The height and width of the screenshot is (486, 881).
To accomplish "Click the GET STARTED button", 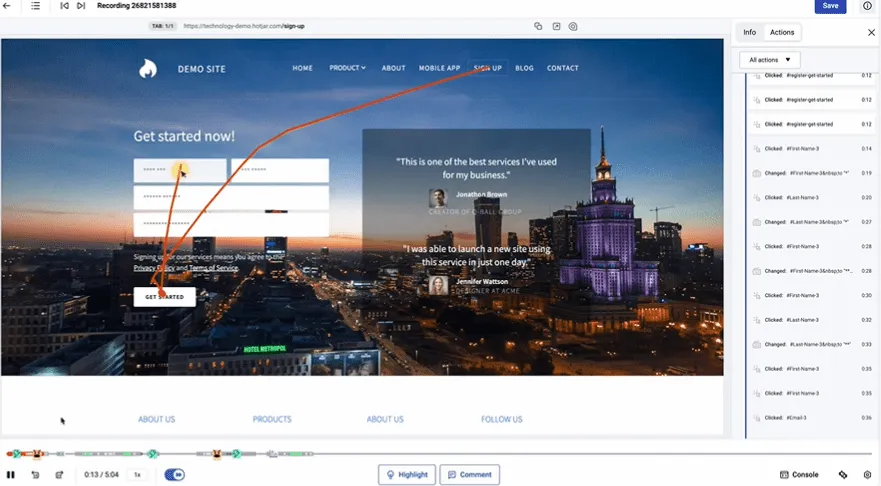I will (165, 297).
